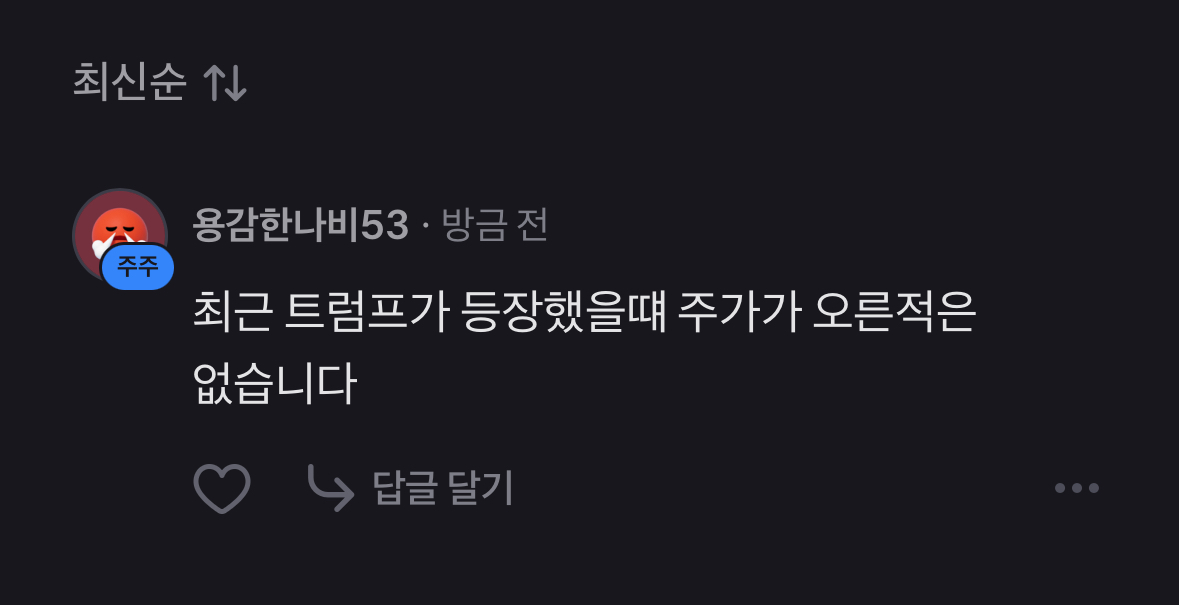
Task: Like the comment with the heart icon
Action: (222, 489)
